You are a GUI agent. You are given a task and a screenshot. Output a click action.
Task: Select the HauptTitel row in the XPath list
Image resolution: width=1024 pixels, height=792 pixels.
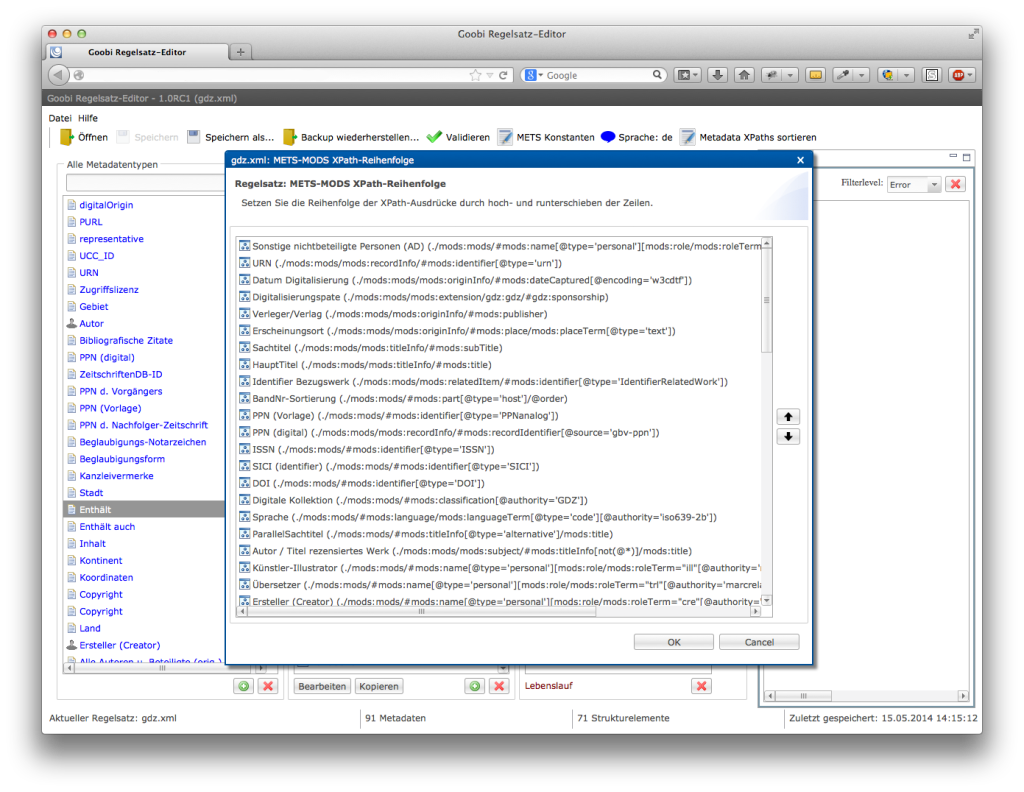pos(499,364)
